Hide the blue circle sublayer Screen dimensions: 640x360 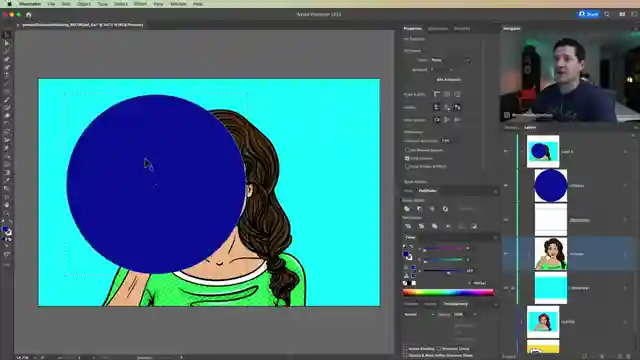tap(506, 186)
